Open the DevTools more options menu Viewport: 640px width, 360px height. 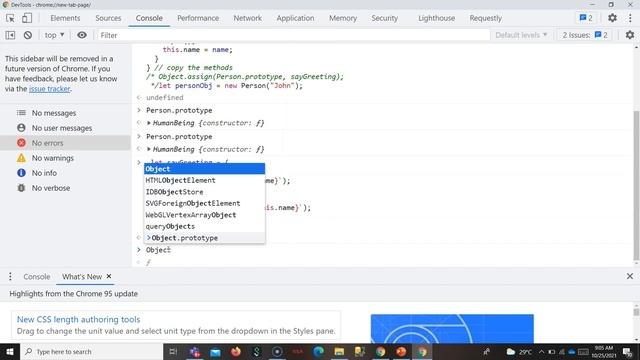pyautogui.click(x=630, y=18)
